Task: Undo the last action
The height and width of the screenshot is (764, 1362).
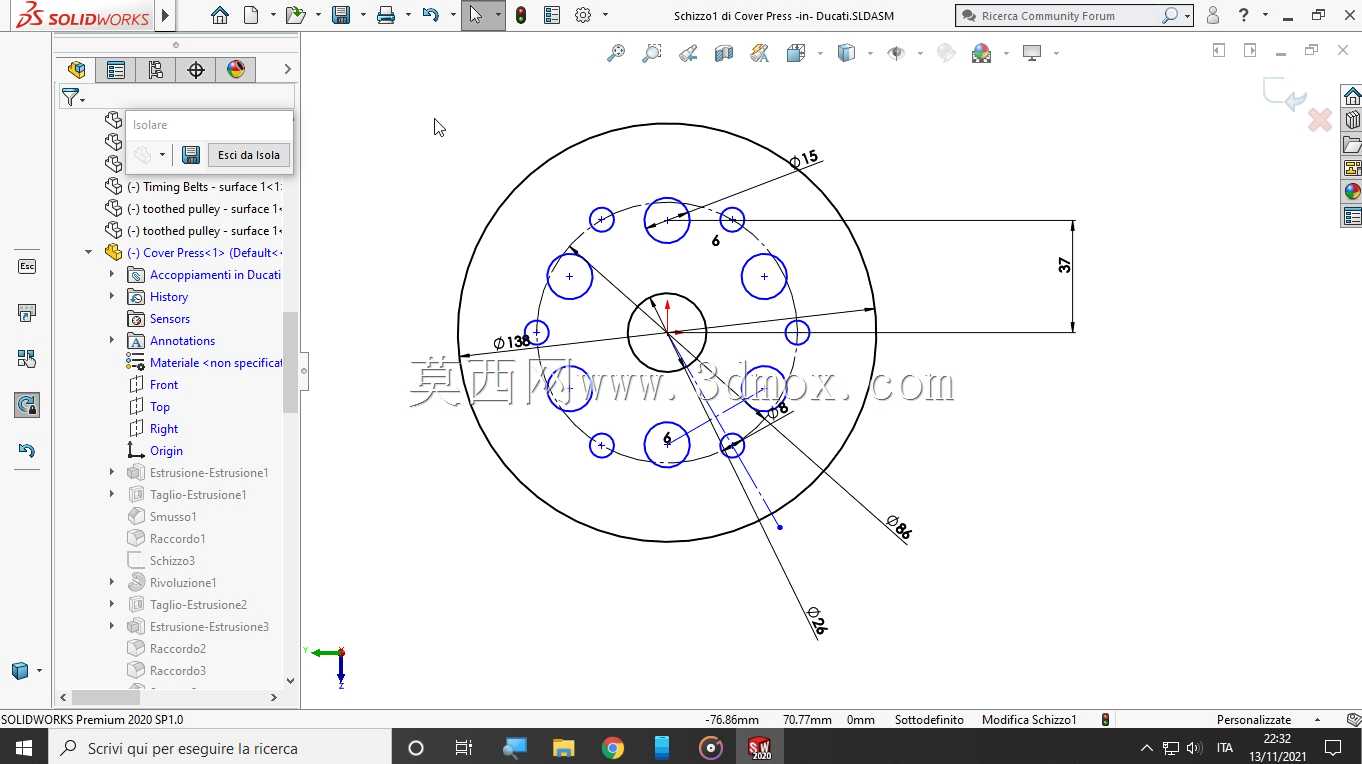Action: coord(430,15)
